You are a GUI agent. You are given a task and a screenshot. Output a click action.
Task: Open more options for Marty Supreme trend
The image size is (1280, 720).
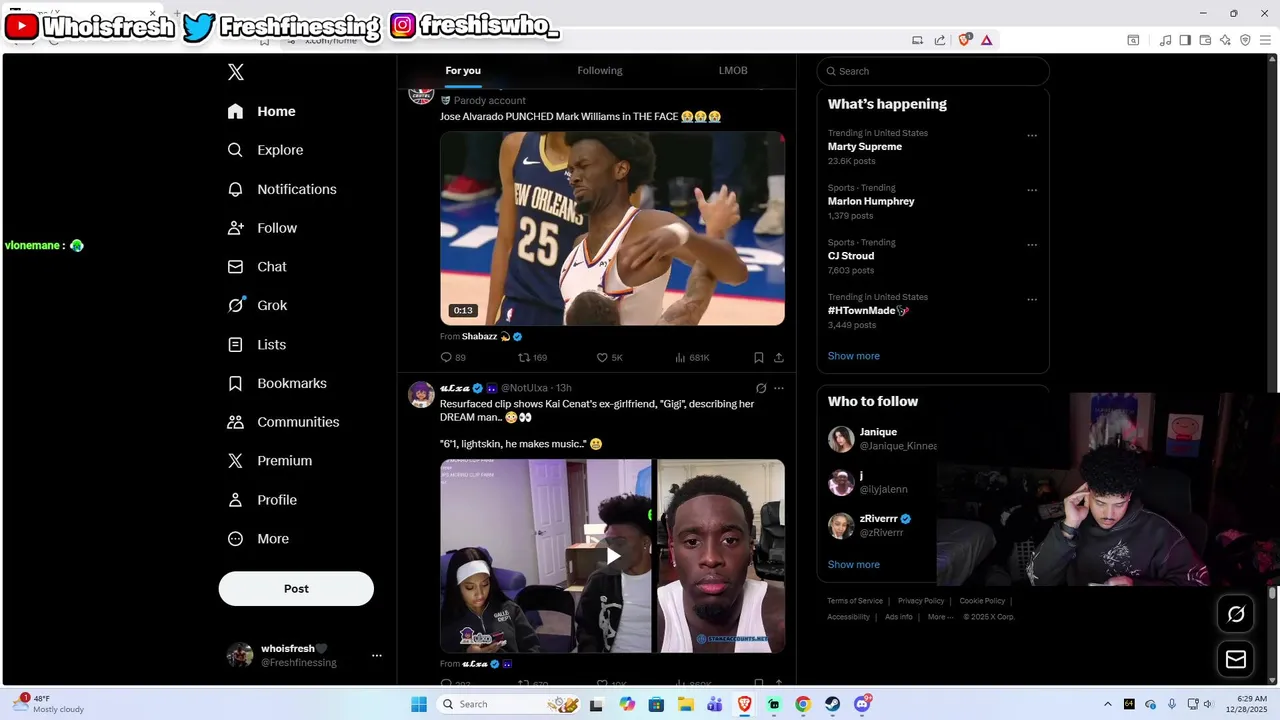click(x=1032, y=136)
